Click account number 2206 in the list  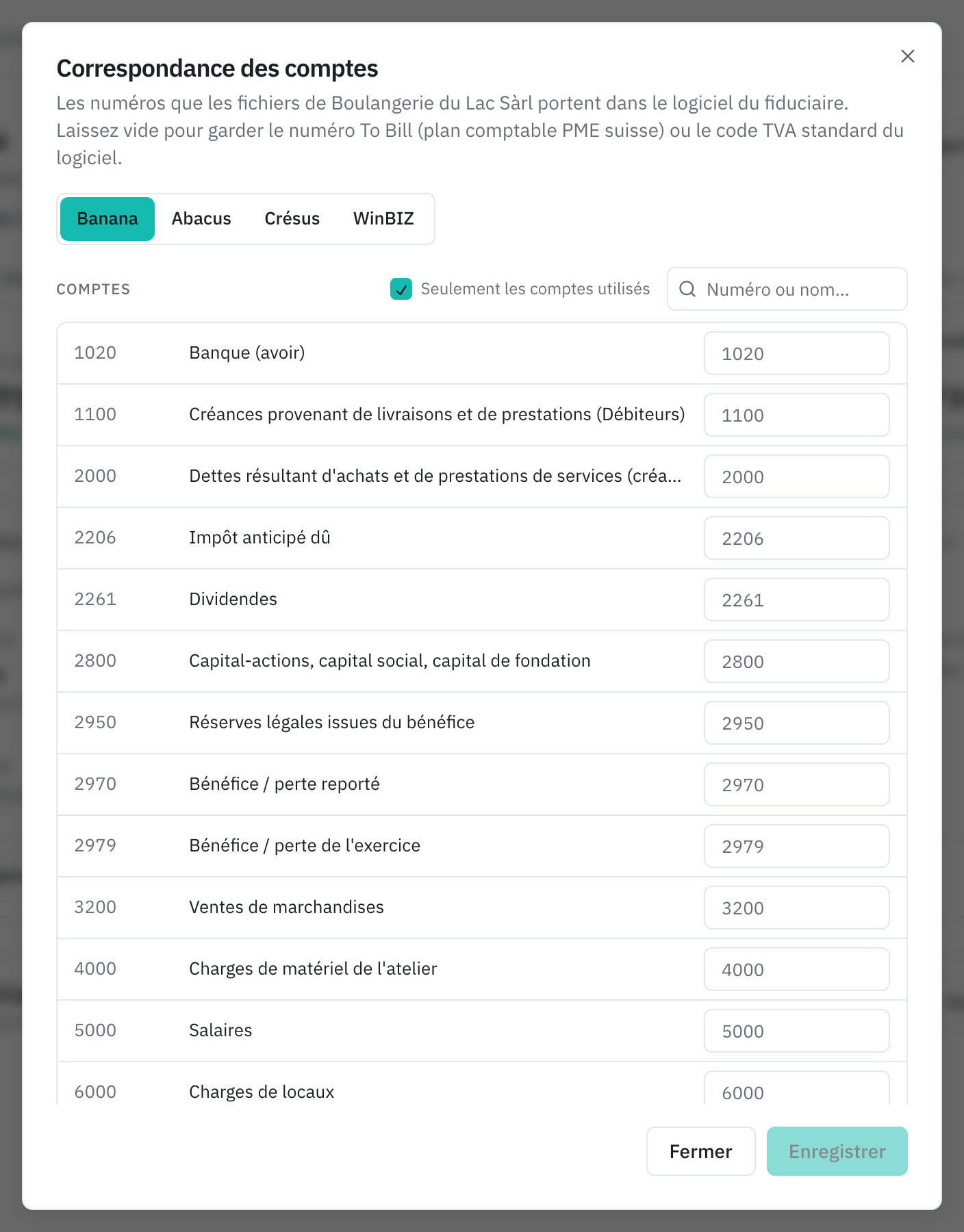[95, 538]
